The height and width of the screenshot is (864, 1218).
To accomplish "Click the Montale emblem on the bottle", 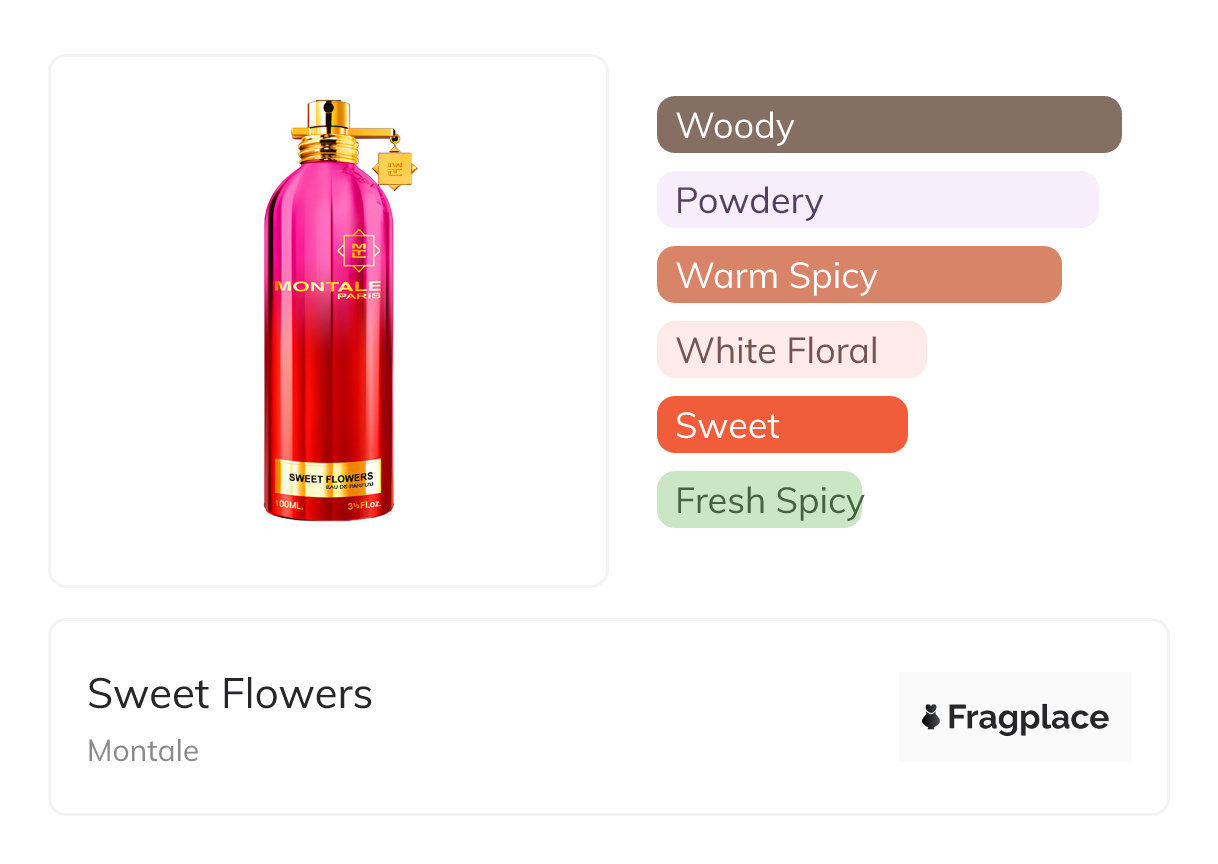I will click(x=358, y=250).
